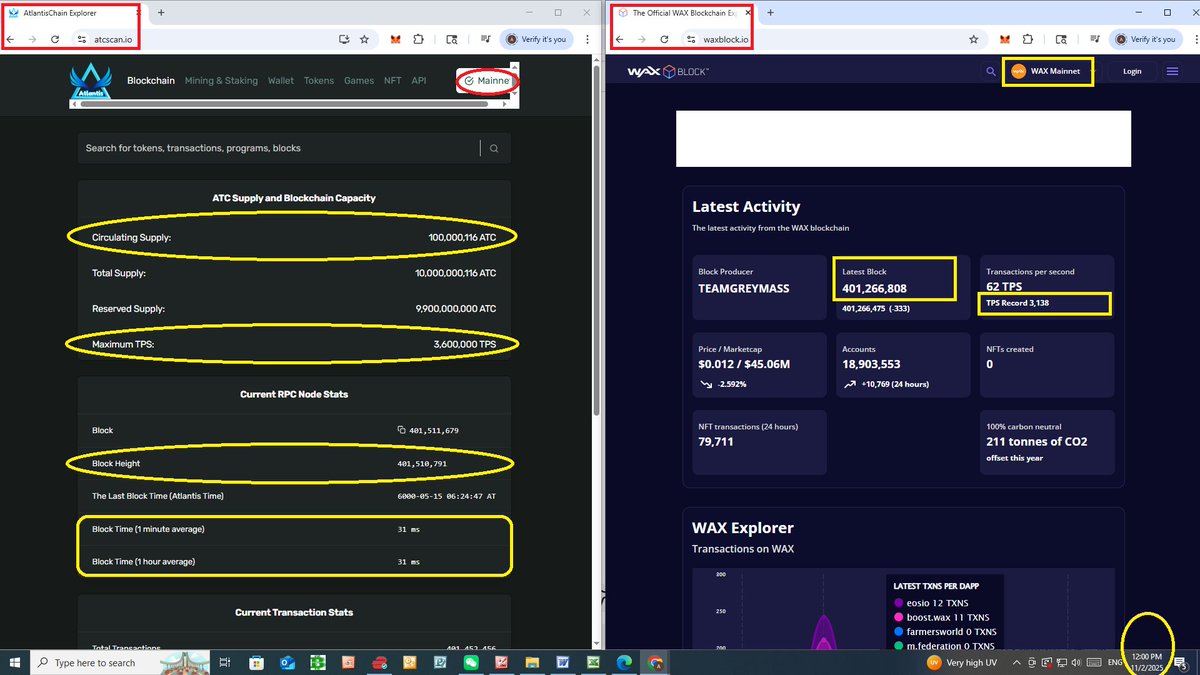This screenshot has width=1200, height=675.
Task: Expand hidden icons in the system tray
Action: (x=1016, y=662)
